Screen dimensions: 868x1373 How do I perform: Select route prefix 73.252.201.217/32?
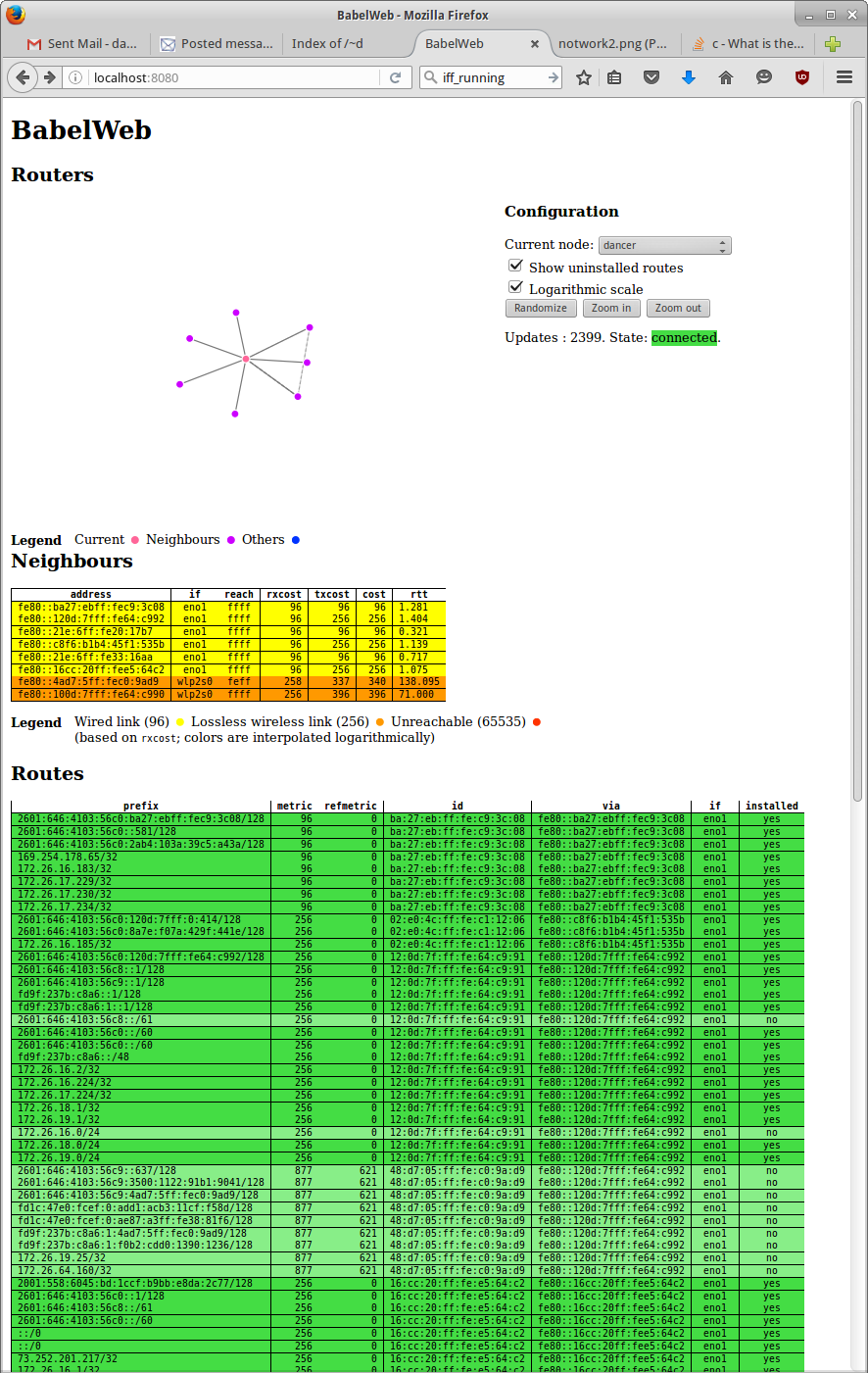(68, 1358)
